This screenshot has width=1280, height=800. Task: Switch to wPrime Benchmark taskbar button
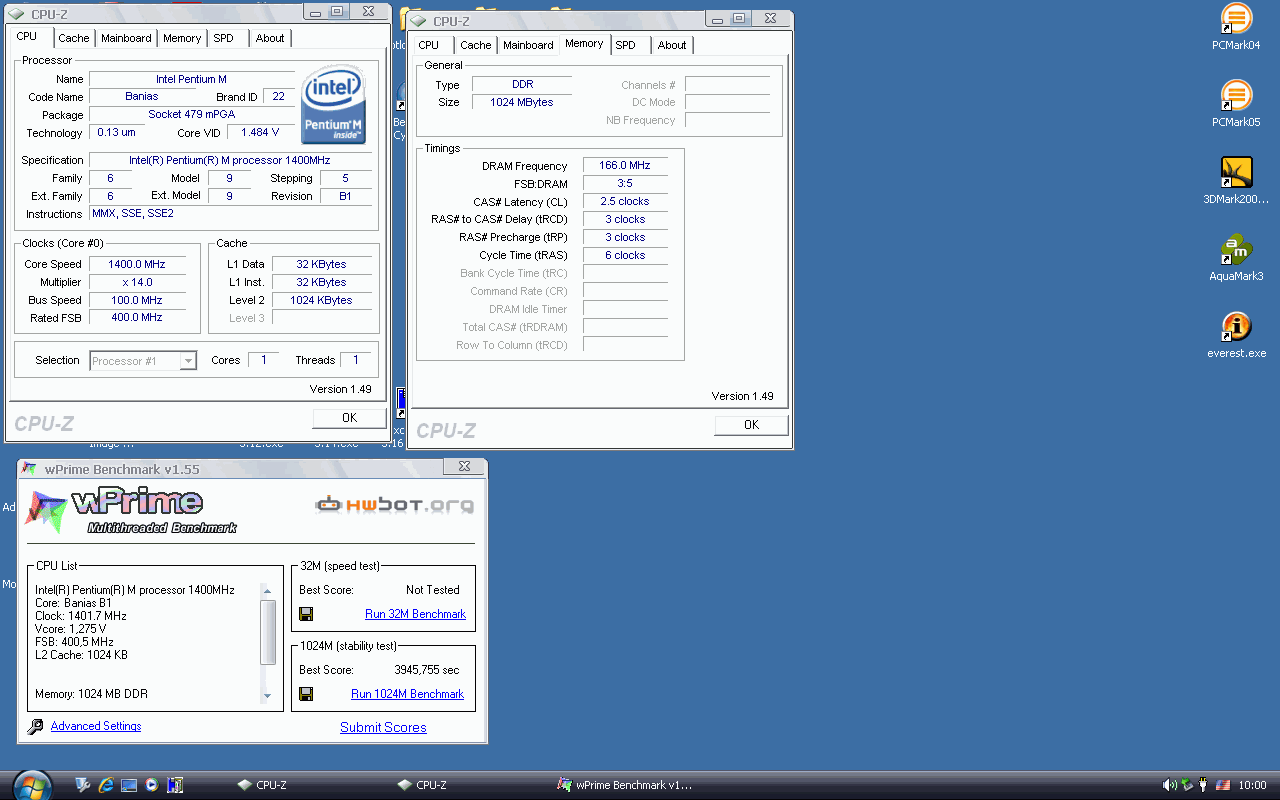coord(626,785)
